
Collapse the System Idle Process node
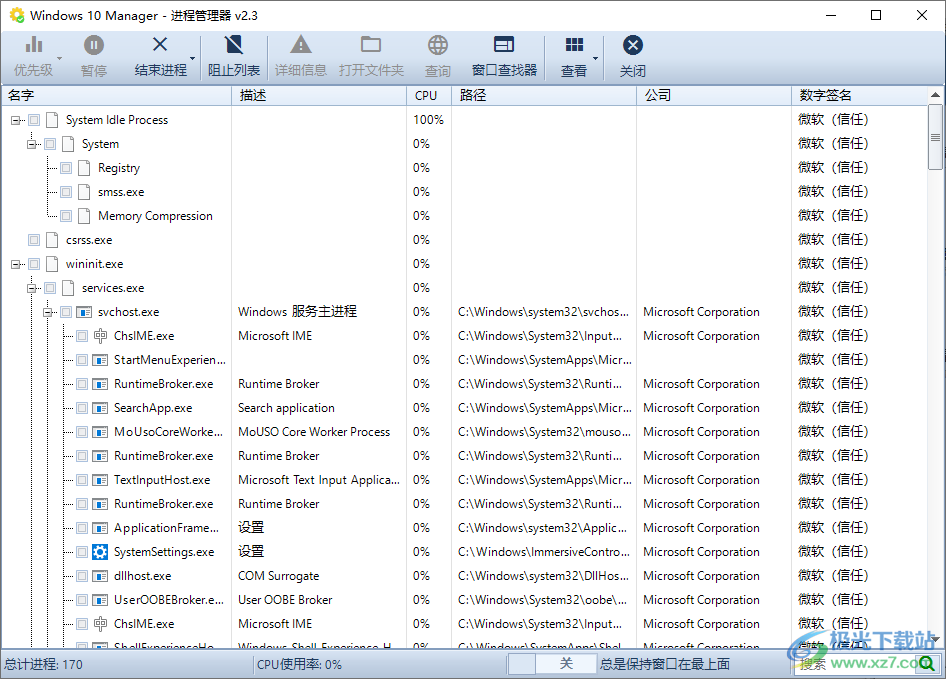point(16,119)
